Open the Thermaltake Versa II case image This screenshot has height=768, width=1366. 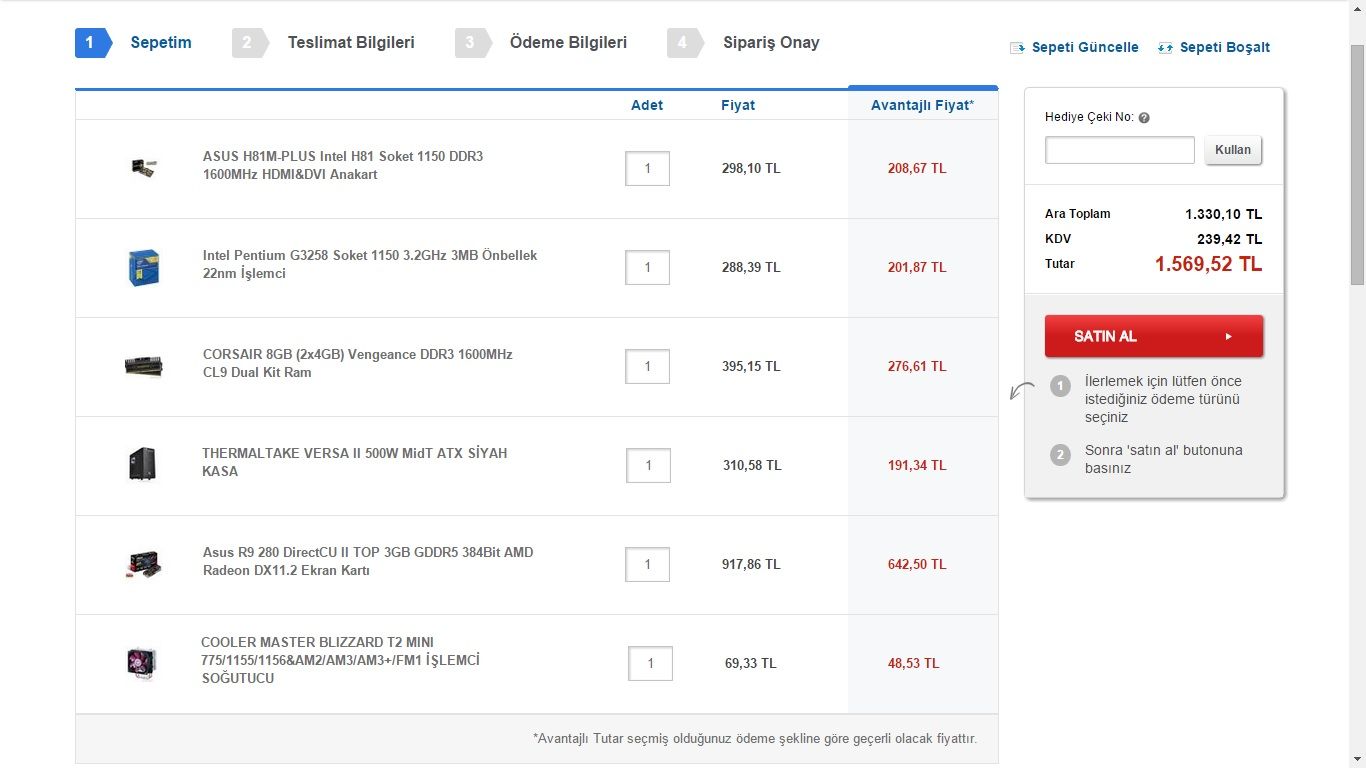[x=143, y=465]
